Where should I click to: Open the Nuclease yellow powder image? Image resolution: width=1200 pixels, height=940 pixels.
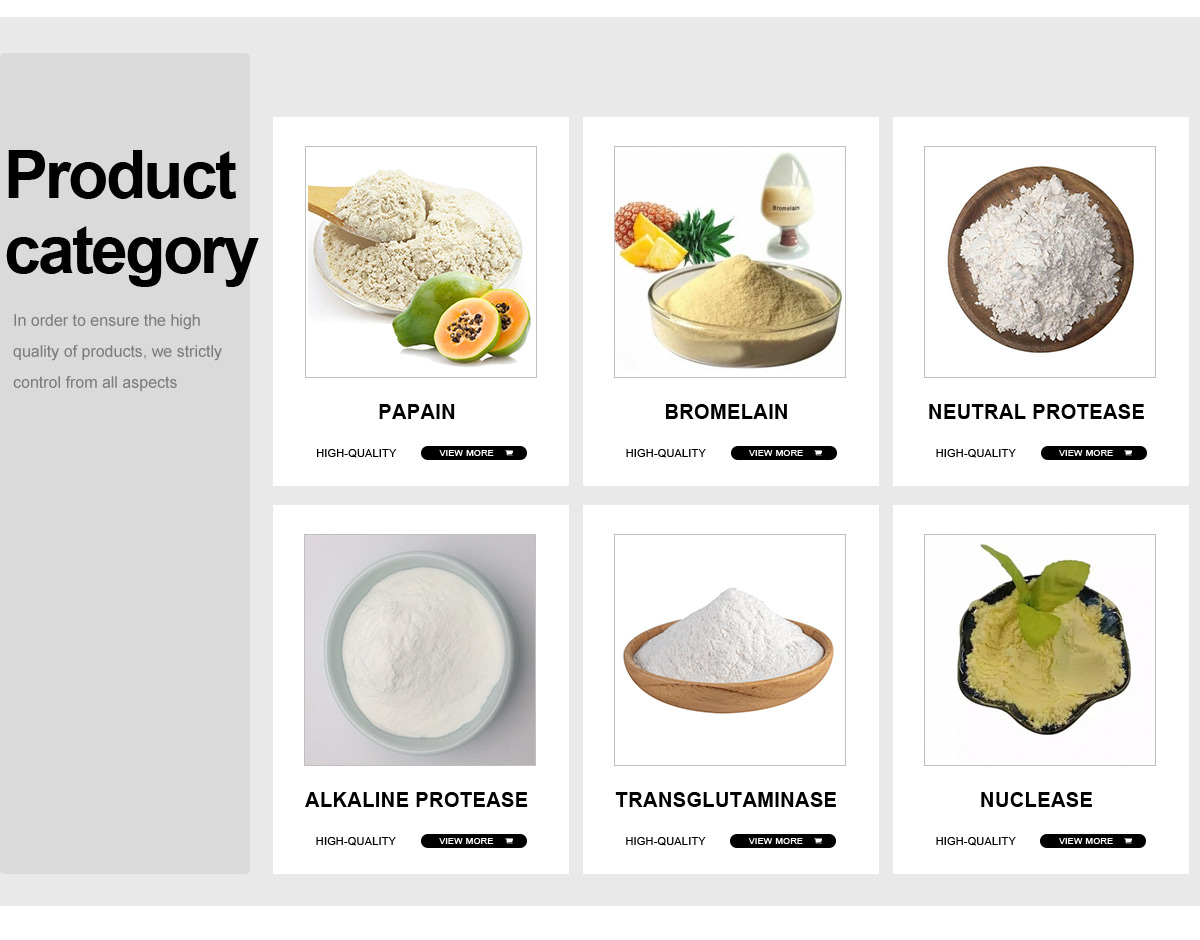[x=1040, y=650]
